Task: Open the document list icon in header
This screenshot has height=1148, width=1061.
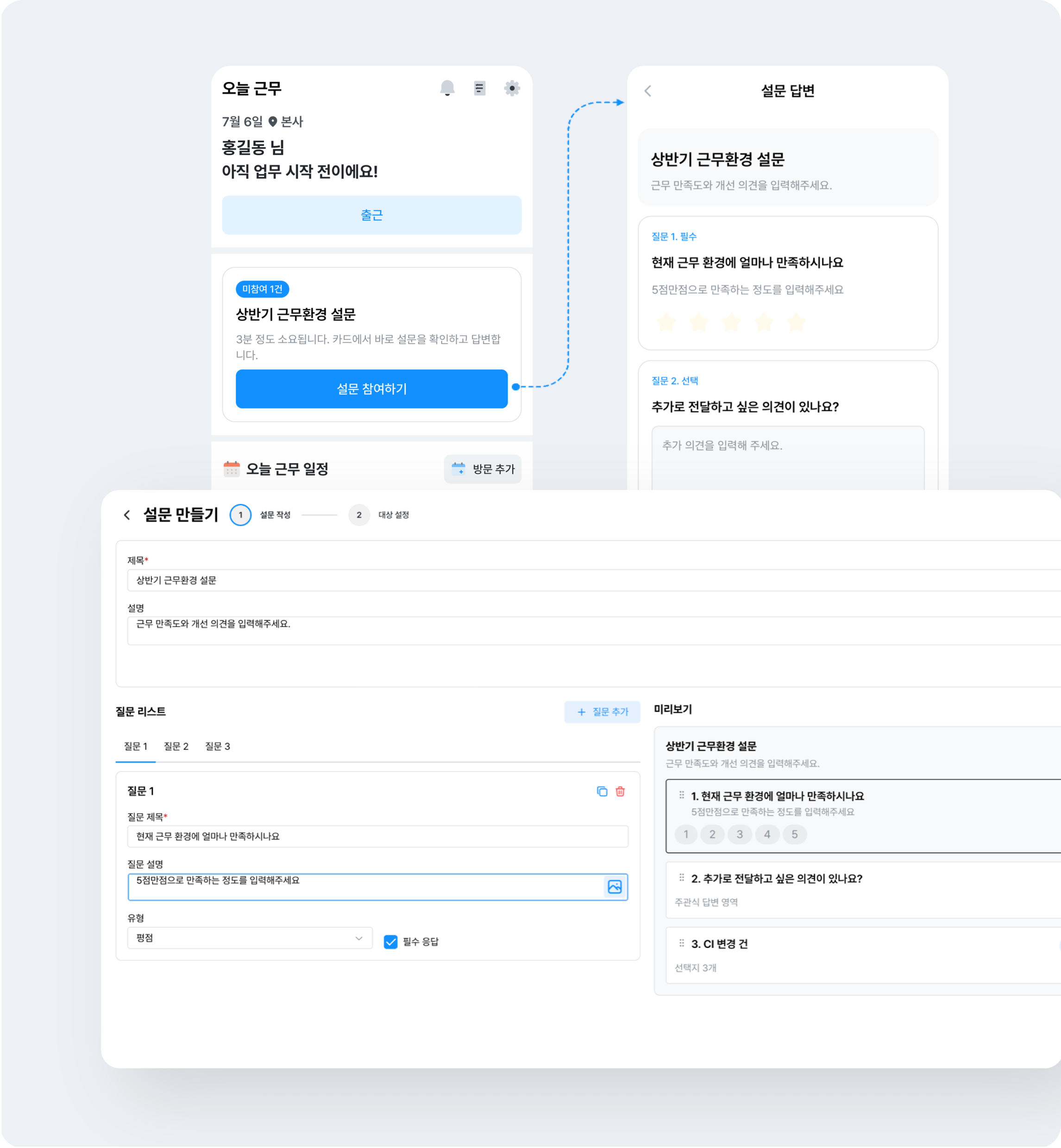Action: tap(479, 88)
